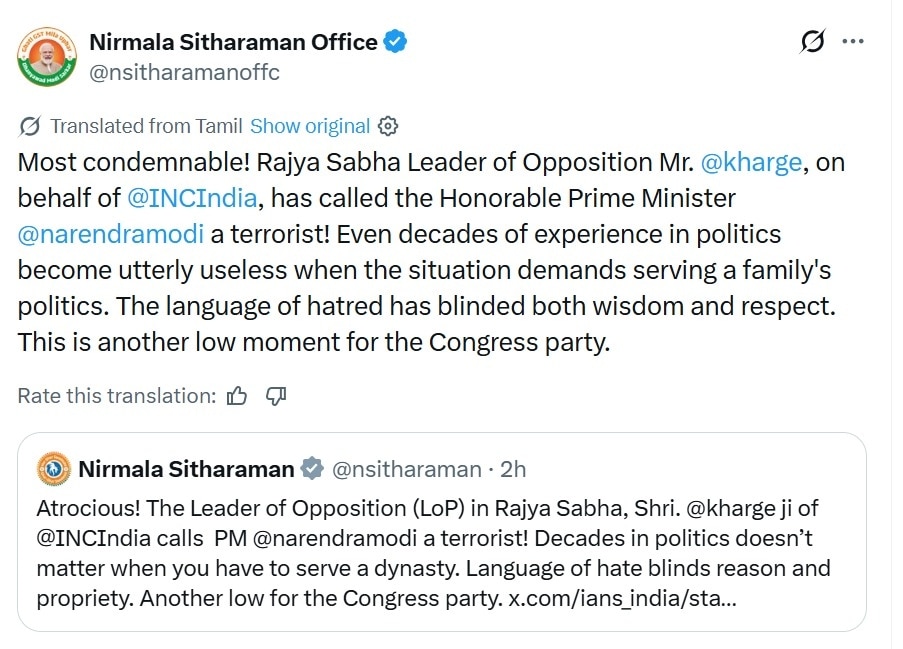Click the @kharge mention in main post
The width and height of the screenshot is (903, 649).
coord(750,163)
